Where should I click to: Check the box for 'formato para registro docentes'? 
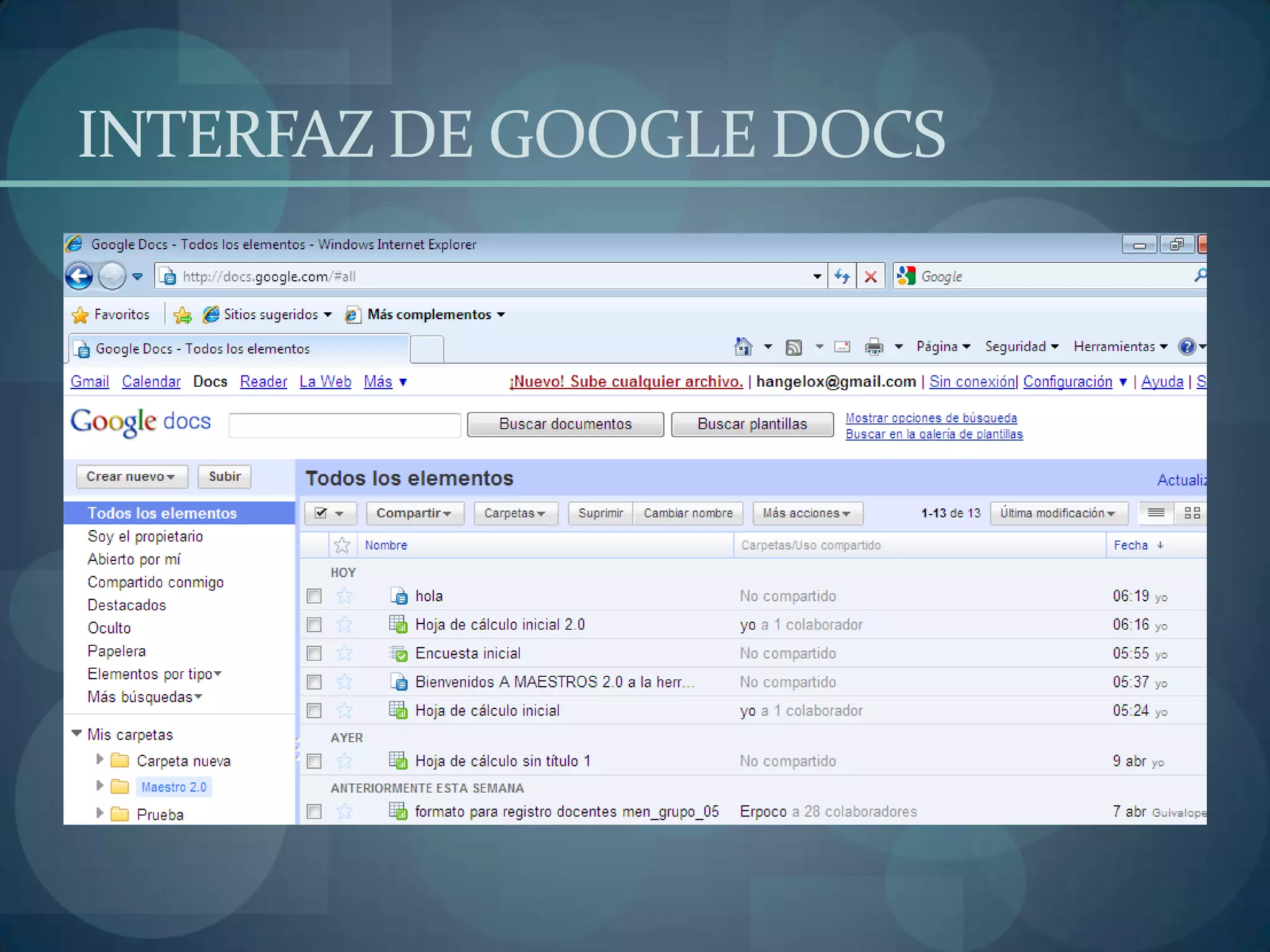[x=314, y=811]
